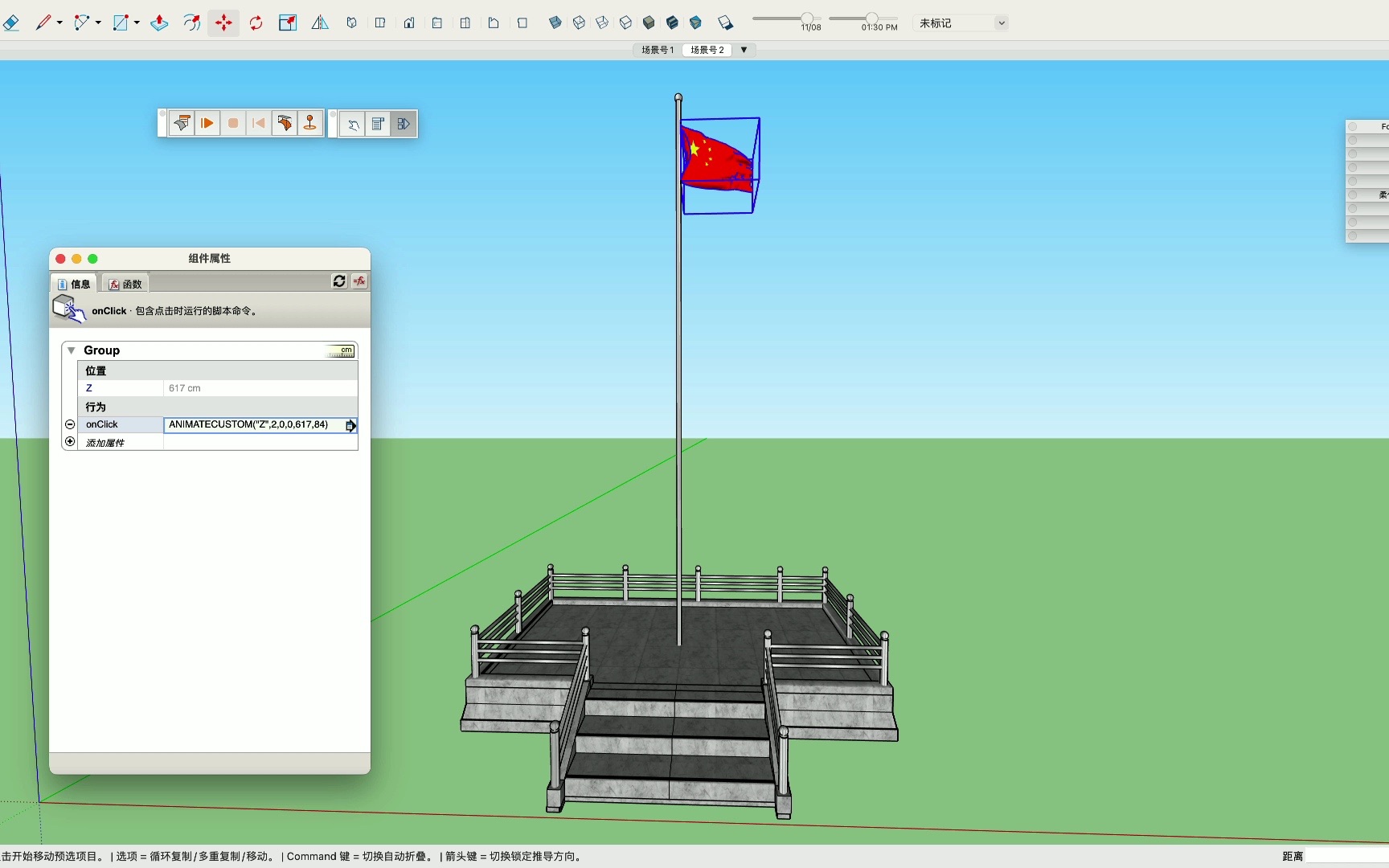Start the simulation play button

[x=207, y=124]
